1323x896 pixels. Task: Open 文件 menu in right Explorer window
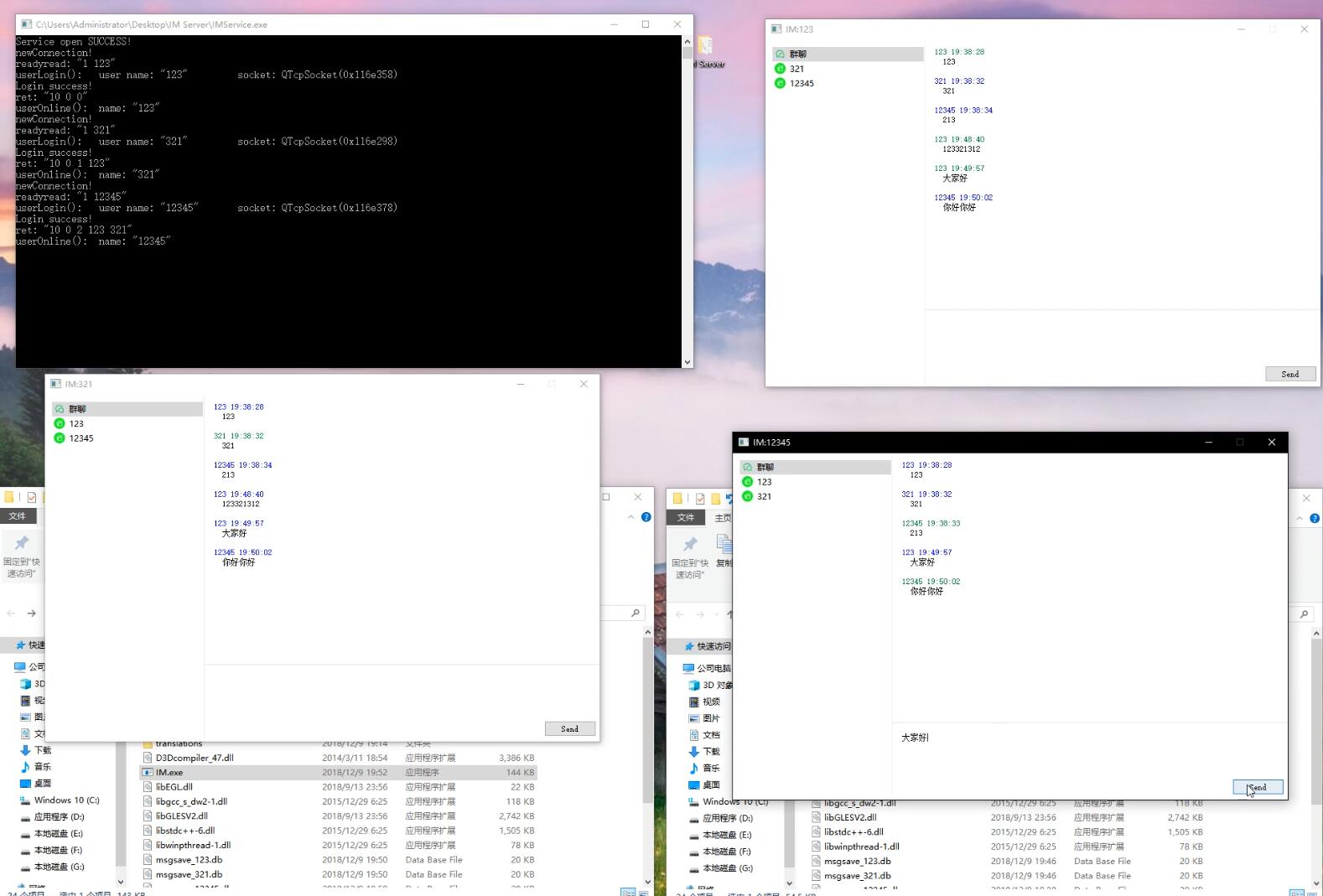pos(686,518)
